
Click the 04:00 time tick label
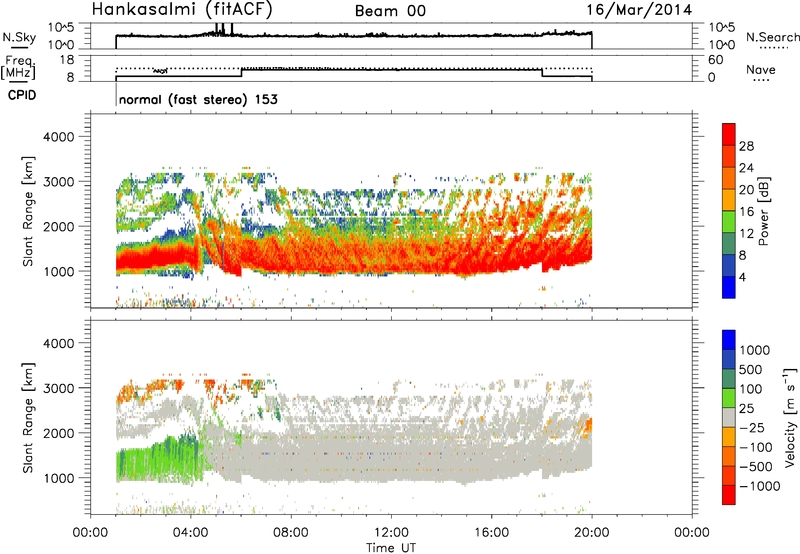coord(191,533)
